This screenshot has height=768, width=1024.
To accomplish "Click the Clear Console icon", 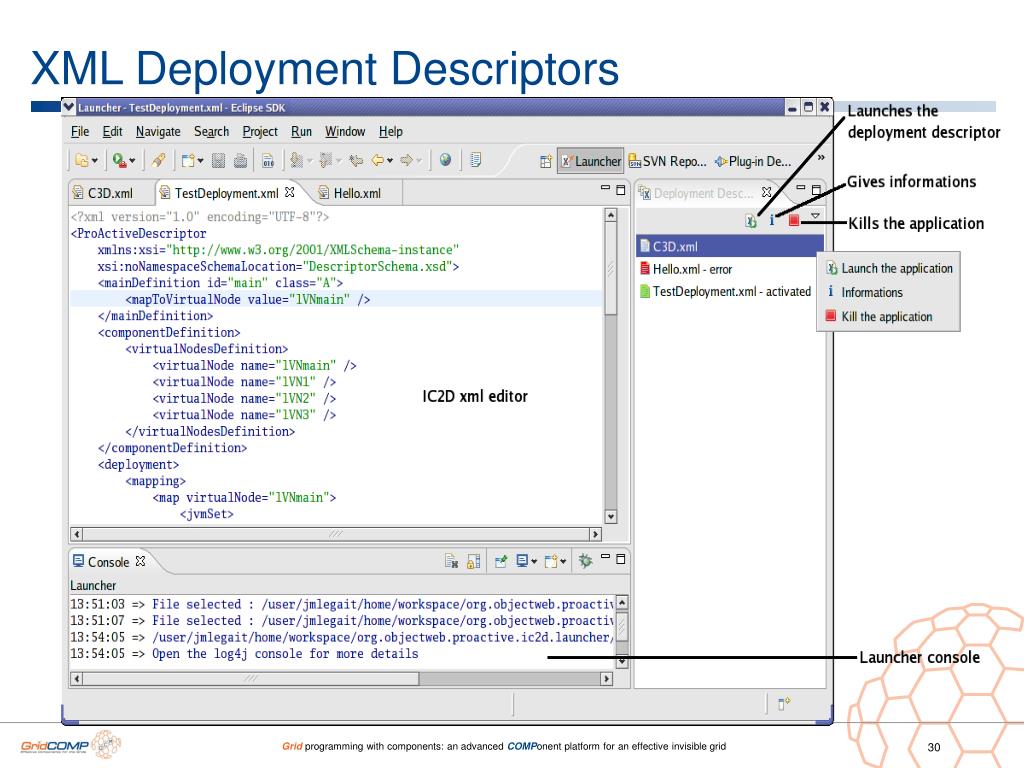I will (452, 561).
